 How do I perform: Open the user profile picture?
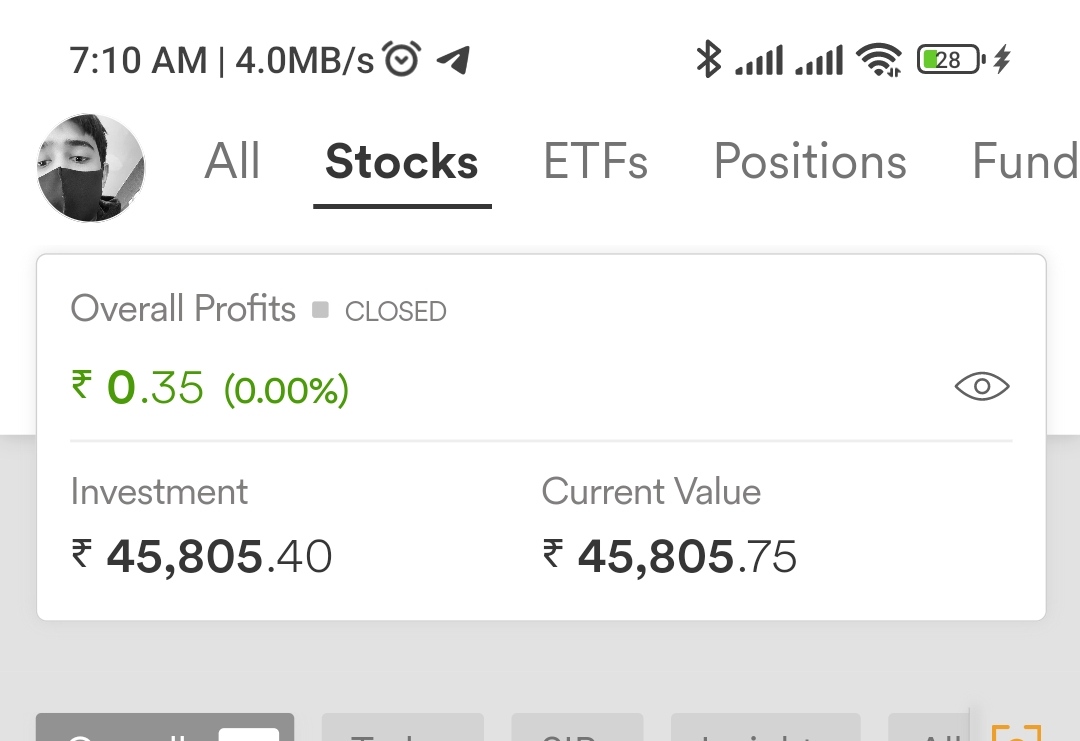coord(91,168)
